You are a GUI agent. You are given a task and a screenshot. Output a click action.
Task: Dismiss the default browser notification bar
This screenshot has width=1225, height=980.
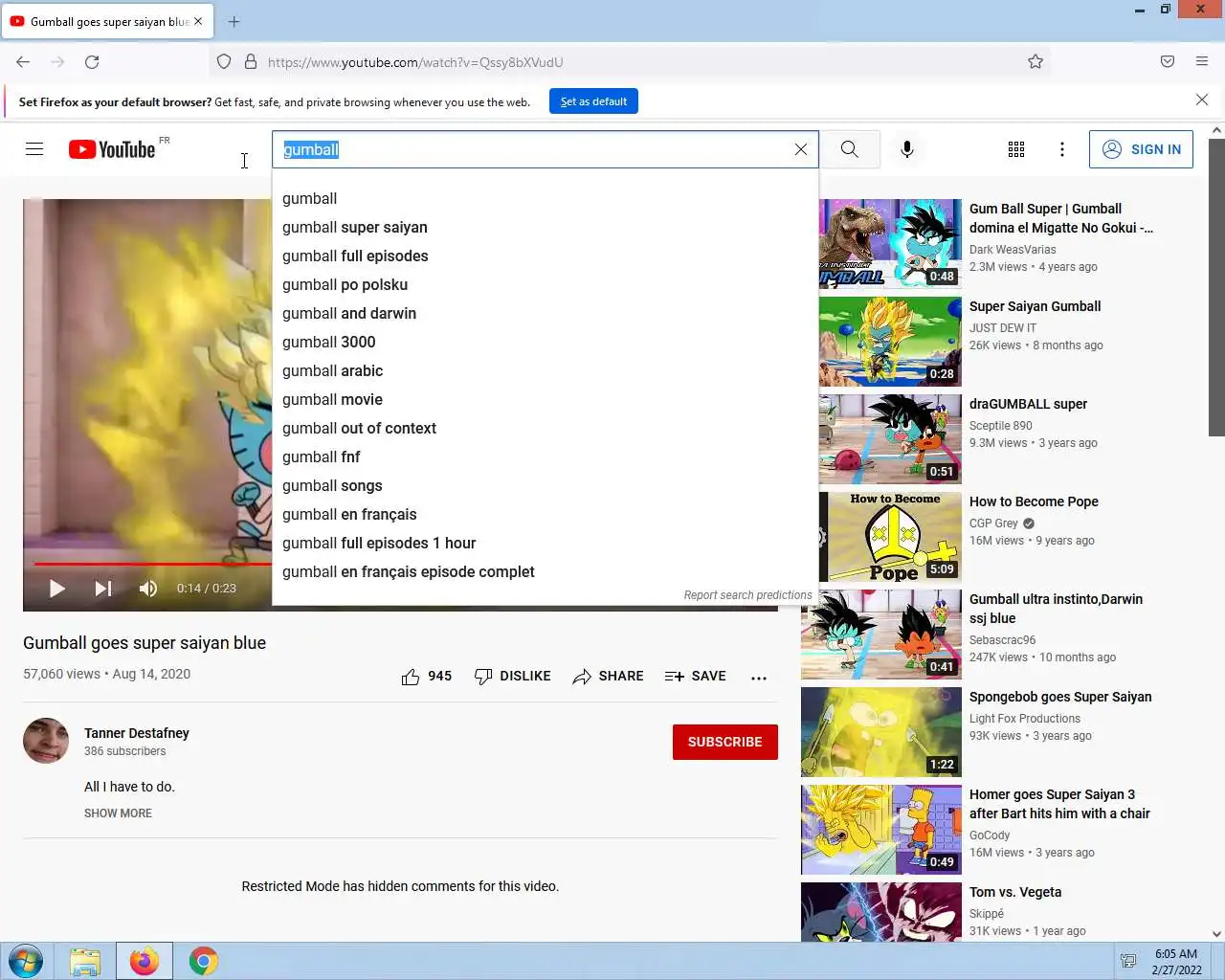point(1202,100)
